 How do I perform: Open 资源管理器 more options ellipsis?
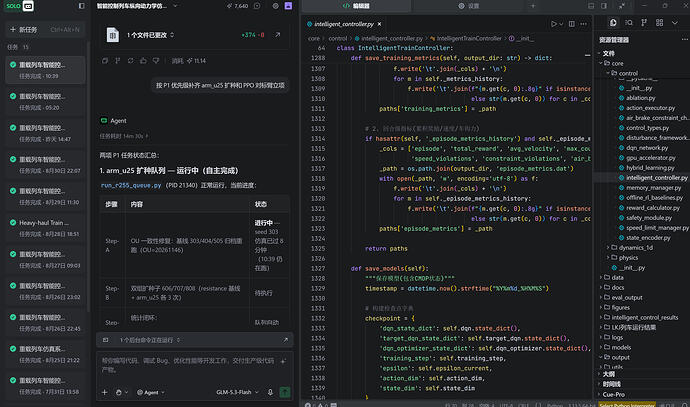point(684,40)
